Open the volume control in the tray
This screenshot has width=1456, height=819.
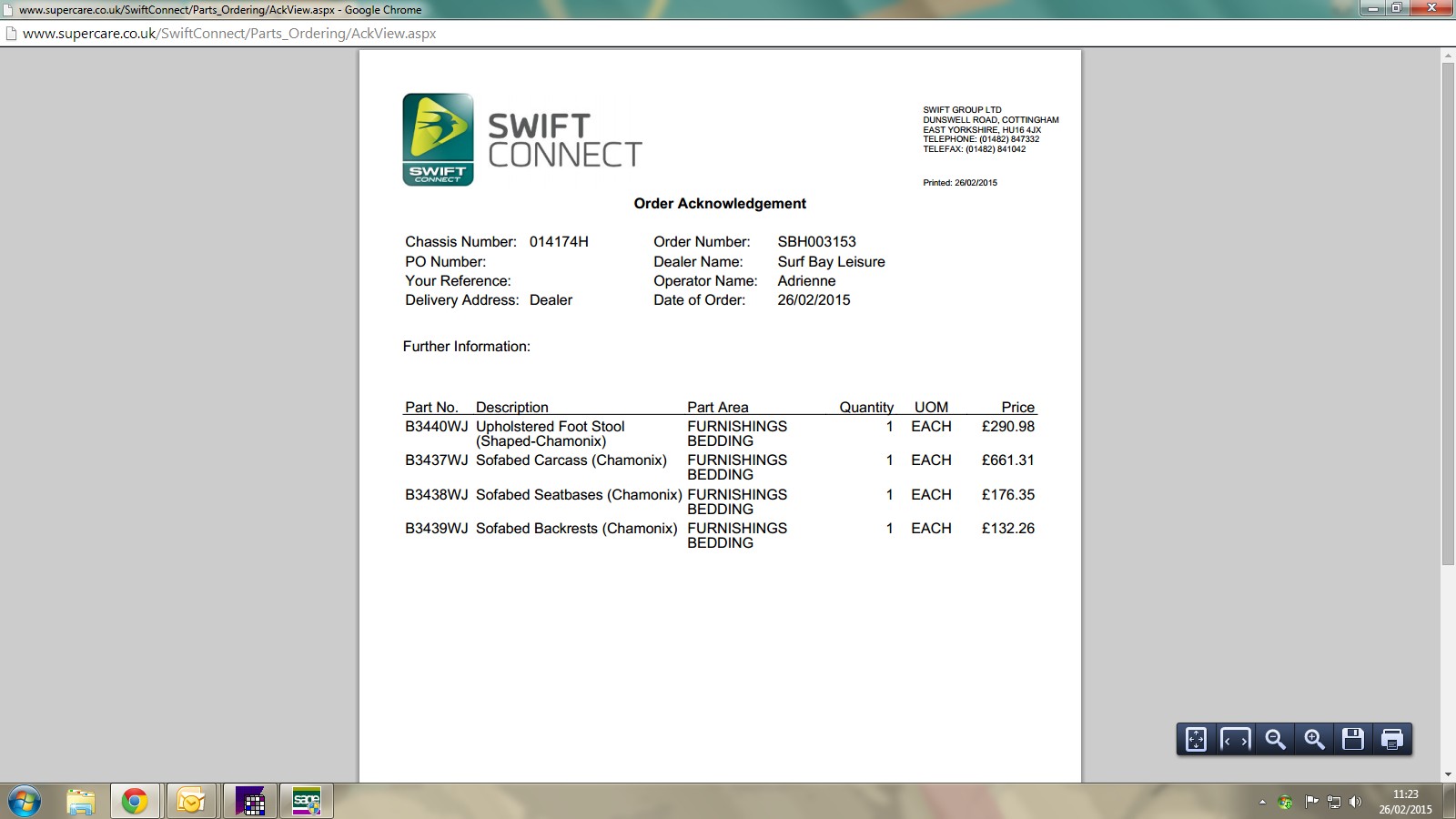(x=1356, y=802)
